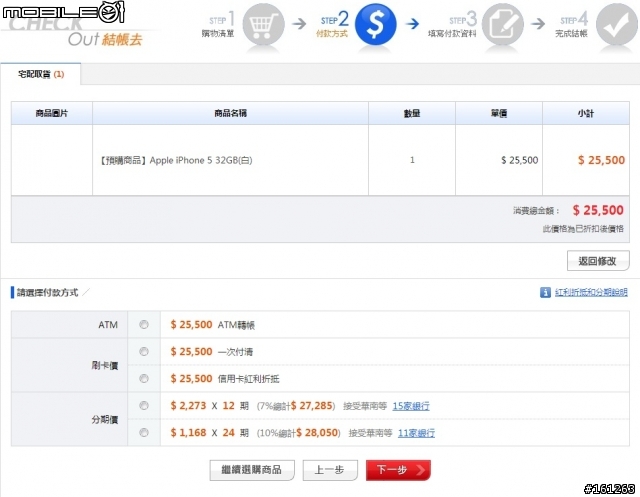Click the 商品圖片 column header
Image resolution: width=640 pixels, height=497 pixels.
coord(52,113)
